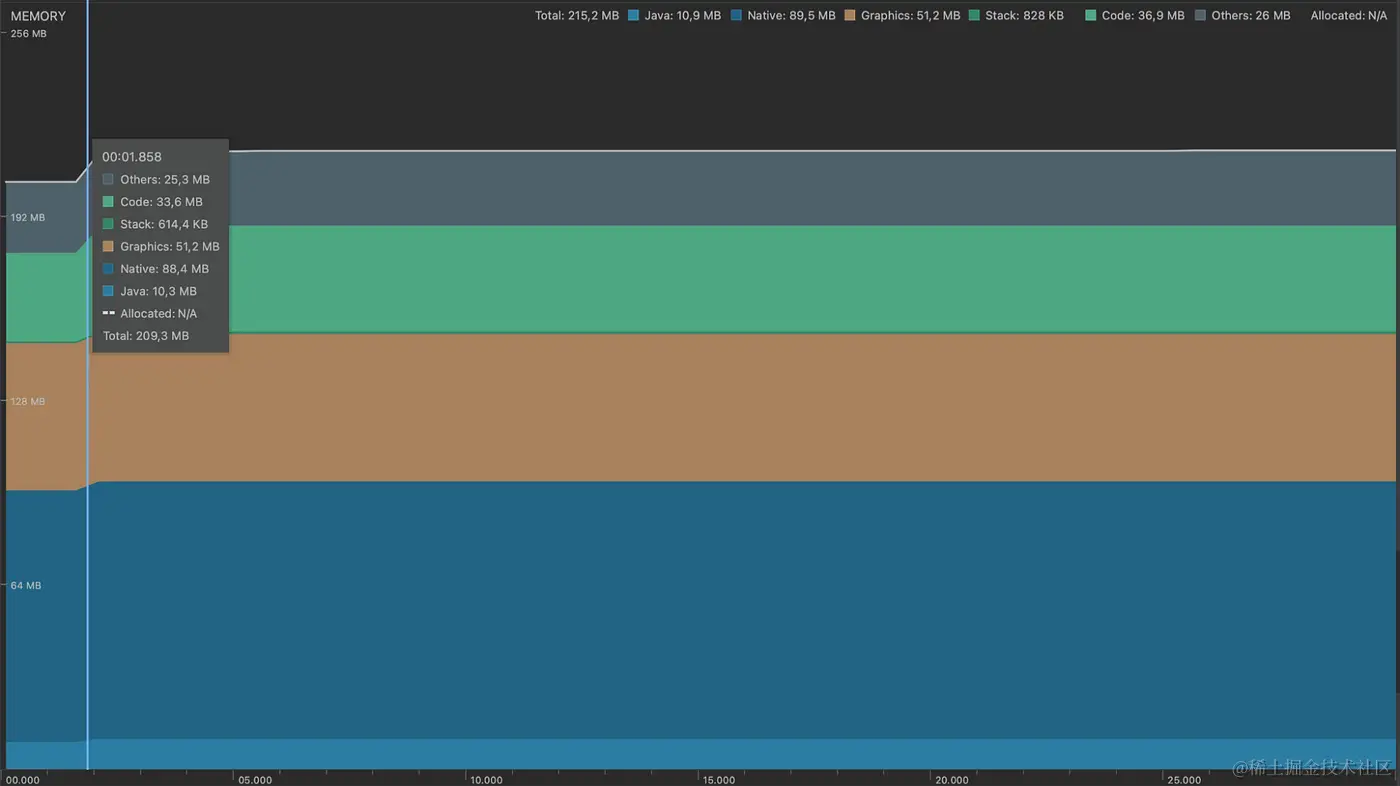Click the dashed Allocated marker in tooltip
1400x786 pixels.
pyautogui.click(x=108, y=313)
